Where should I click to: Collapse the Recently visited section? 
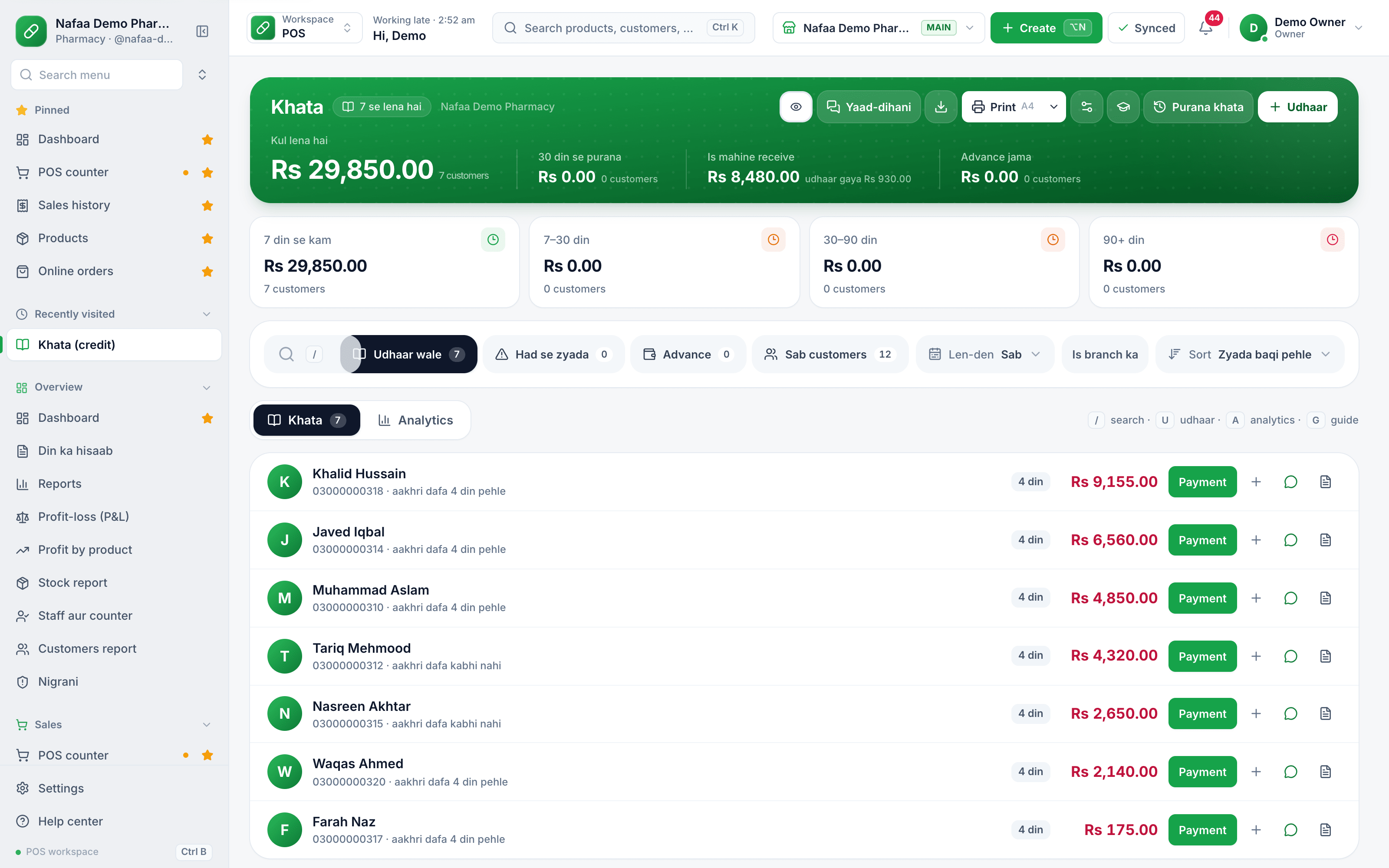pyautogui.click(x=207, y=314)
